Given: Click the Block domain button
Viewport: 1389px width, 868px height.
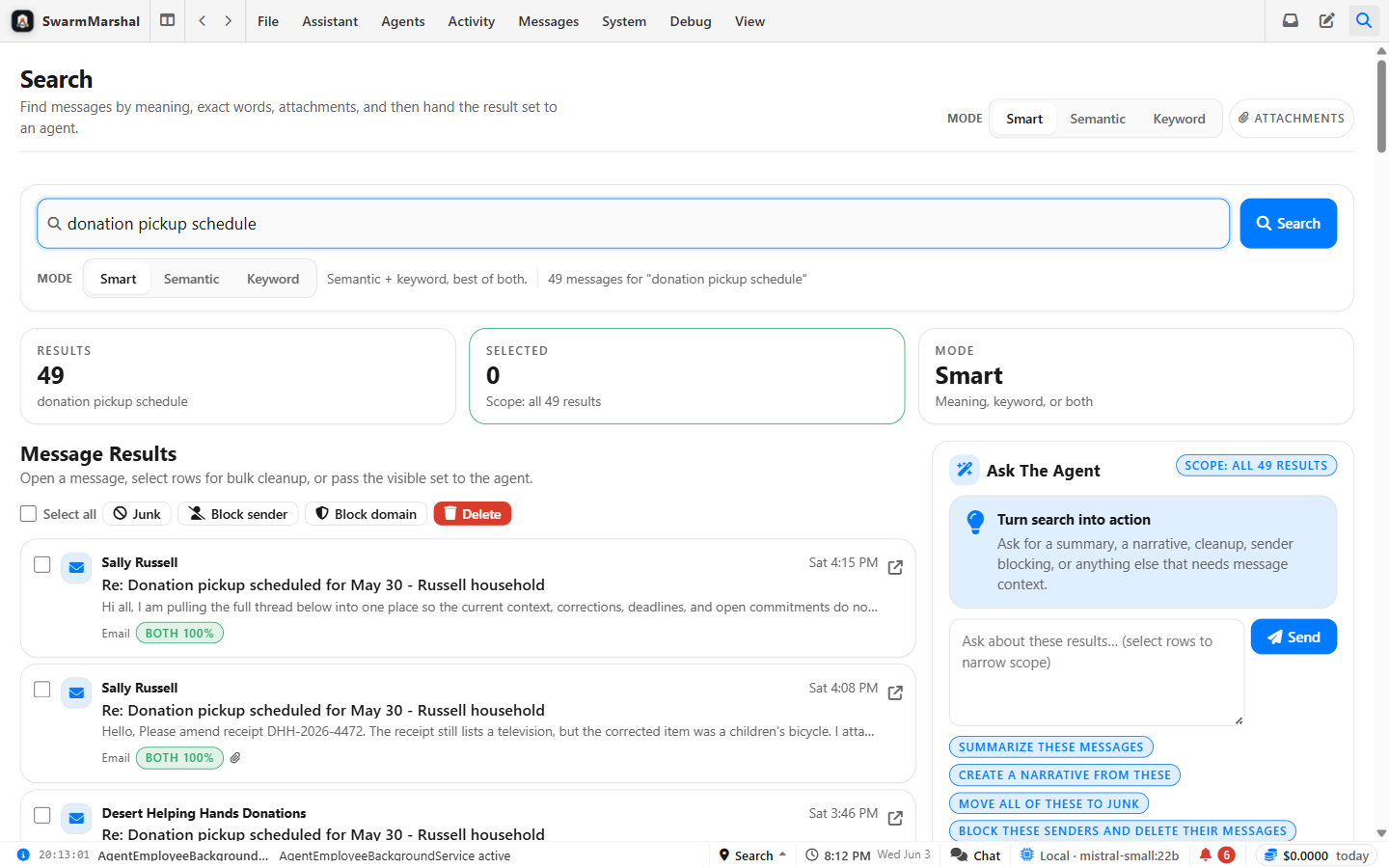Looking at the screenshot, I should (367, 514).
